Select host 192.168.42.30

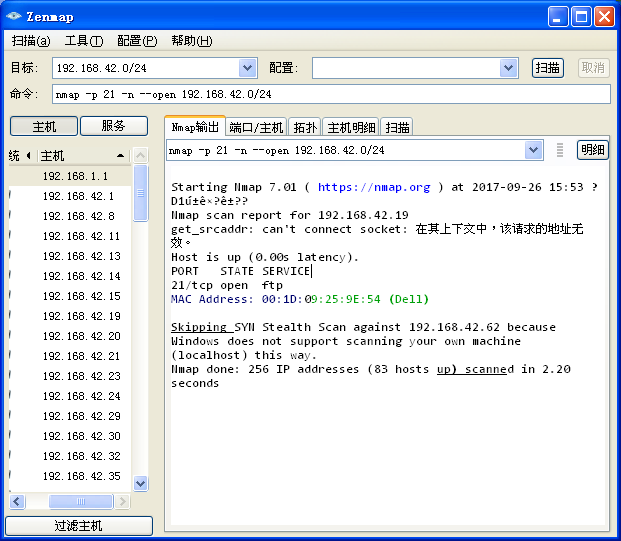coord(70,436)
